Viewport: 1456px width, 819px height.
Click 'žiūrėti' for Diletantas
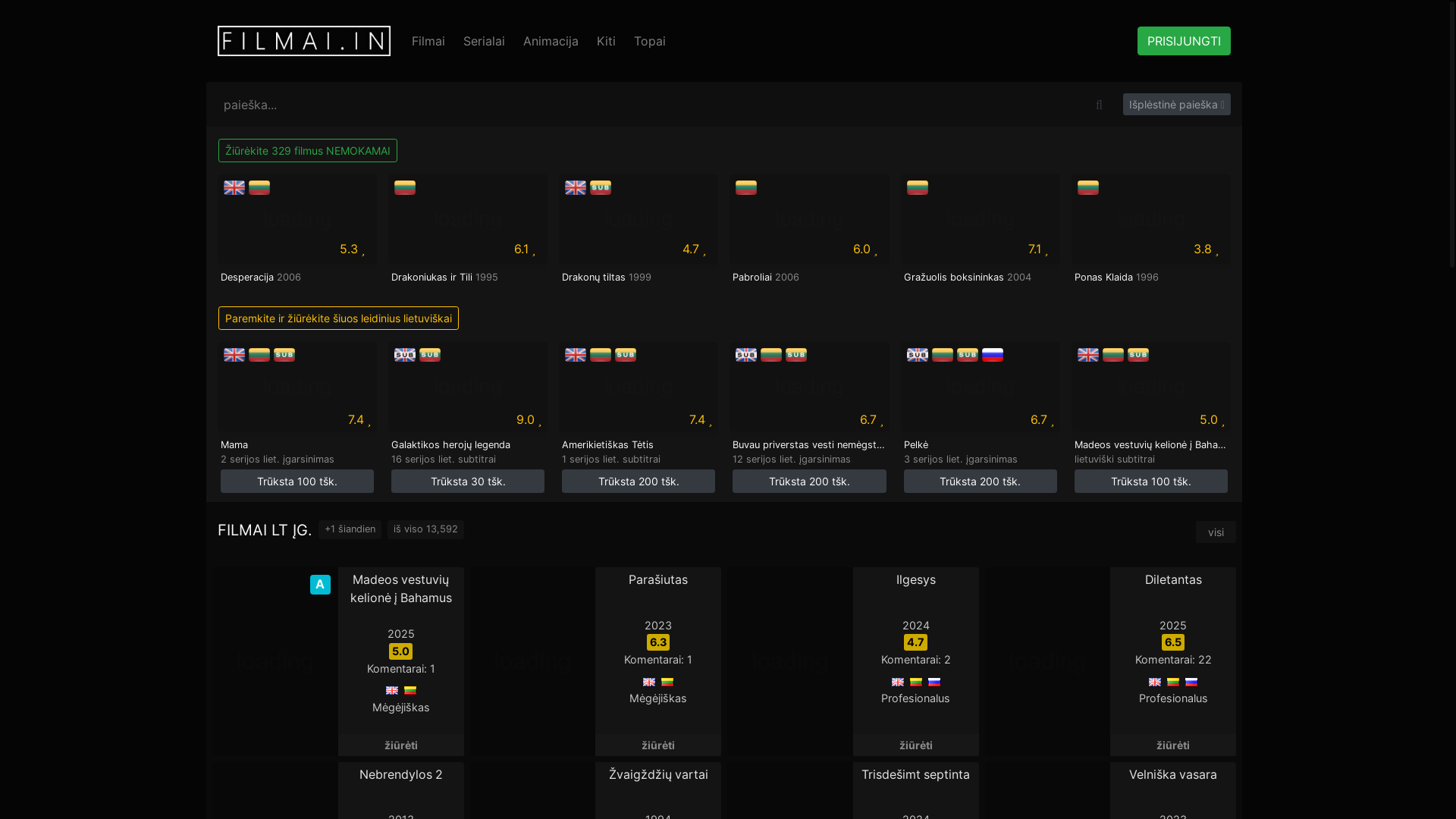point(1173,745)
